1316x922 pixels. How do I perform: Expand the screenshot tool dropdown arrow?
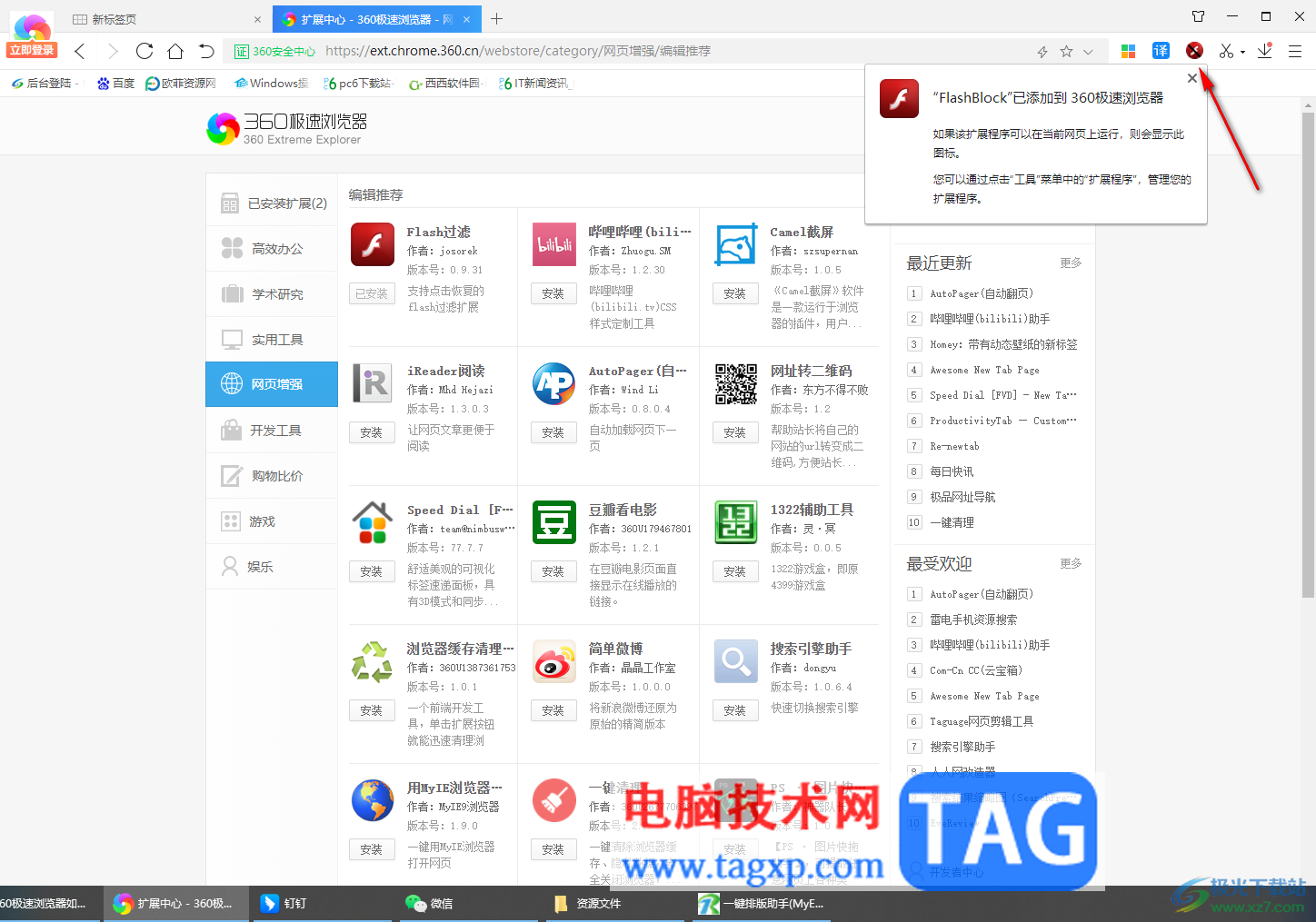pos(1242,53)
